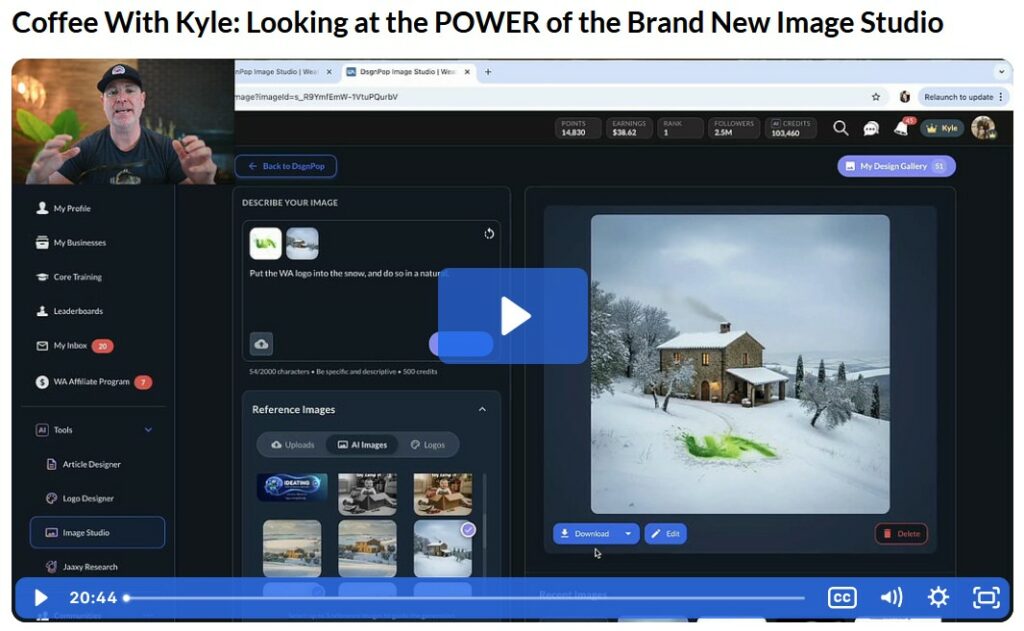The height and width of the screenshot is (631, 1024).
Task: Click the Back to DsgnPop button
Action: (x=286, y=166)
